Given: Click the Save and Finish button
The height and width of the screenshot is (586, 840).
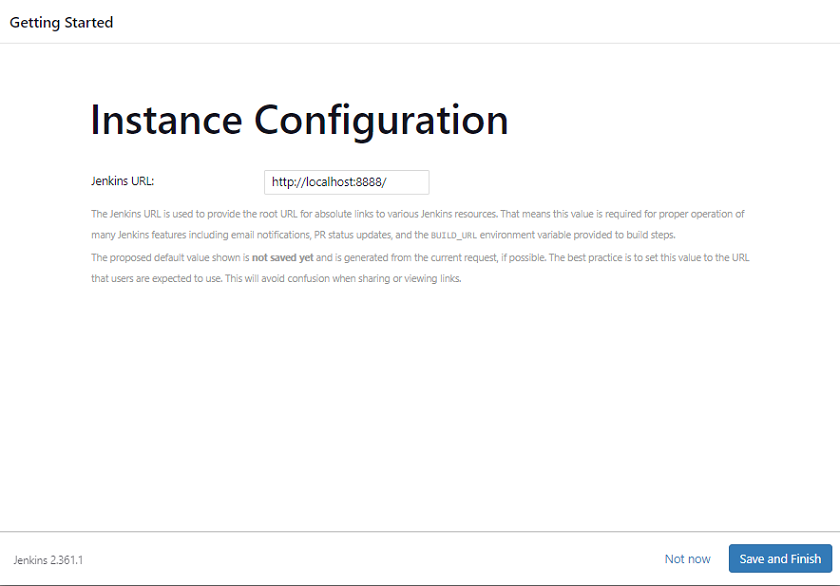Looking at the screenshot, I should [780, 559].
